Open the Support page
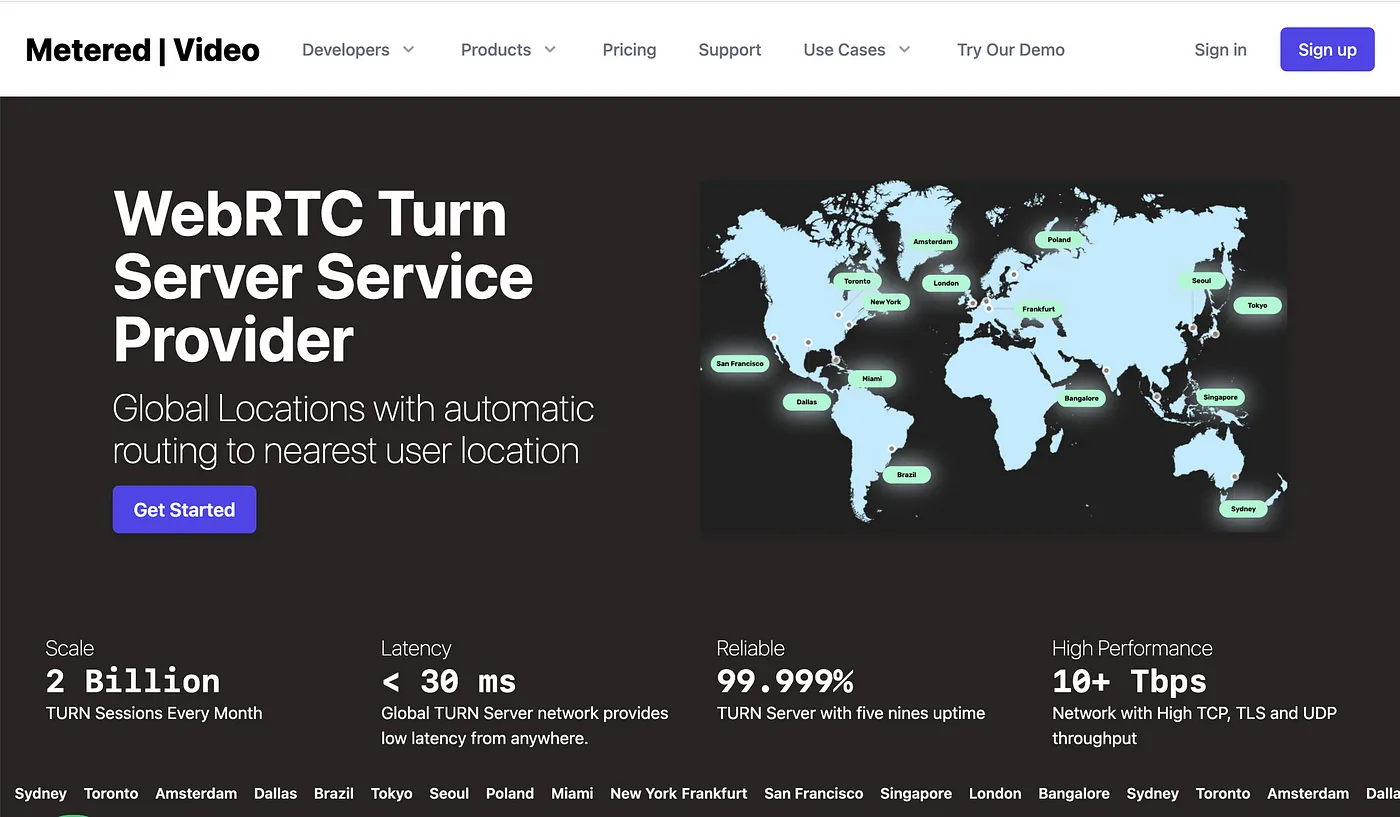This screenshot has width=1400, height=817. point(730,50)
